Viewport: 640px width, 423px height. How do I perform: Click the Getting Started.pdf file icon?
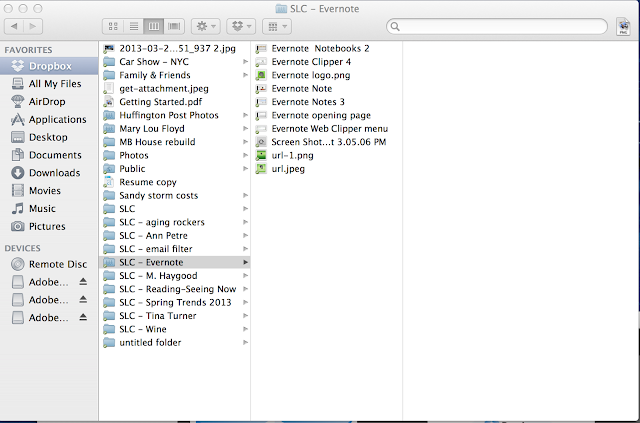point(109,102)
